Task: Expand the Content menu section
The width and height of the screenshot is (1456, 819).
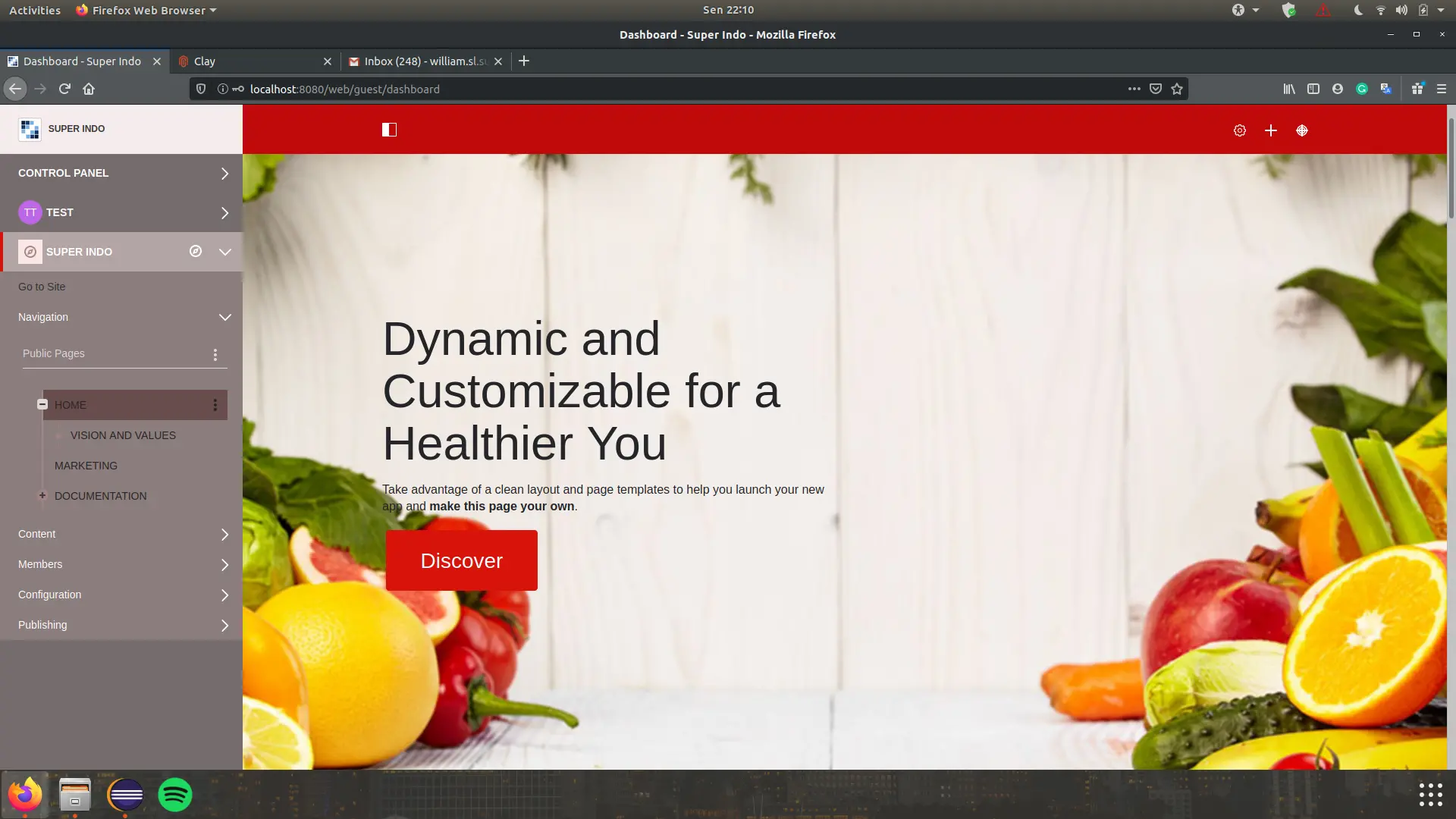Action: (x=224, y=535)
